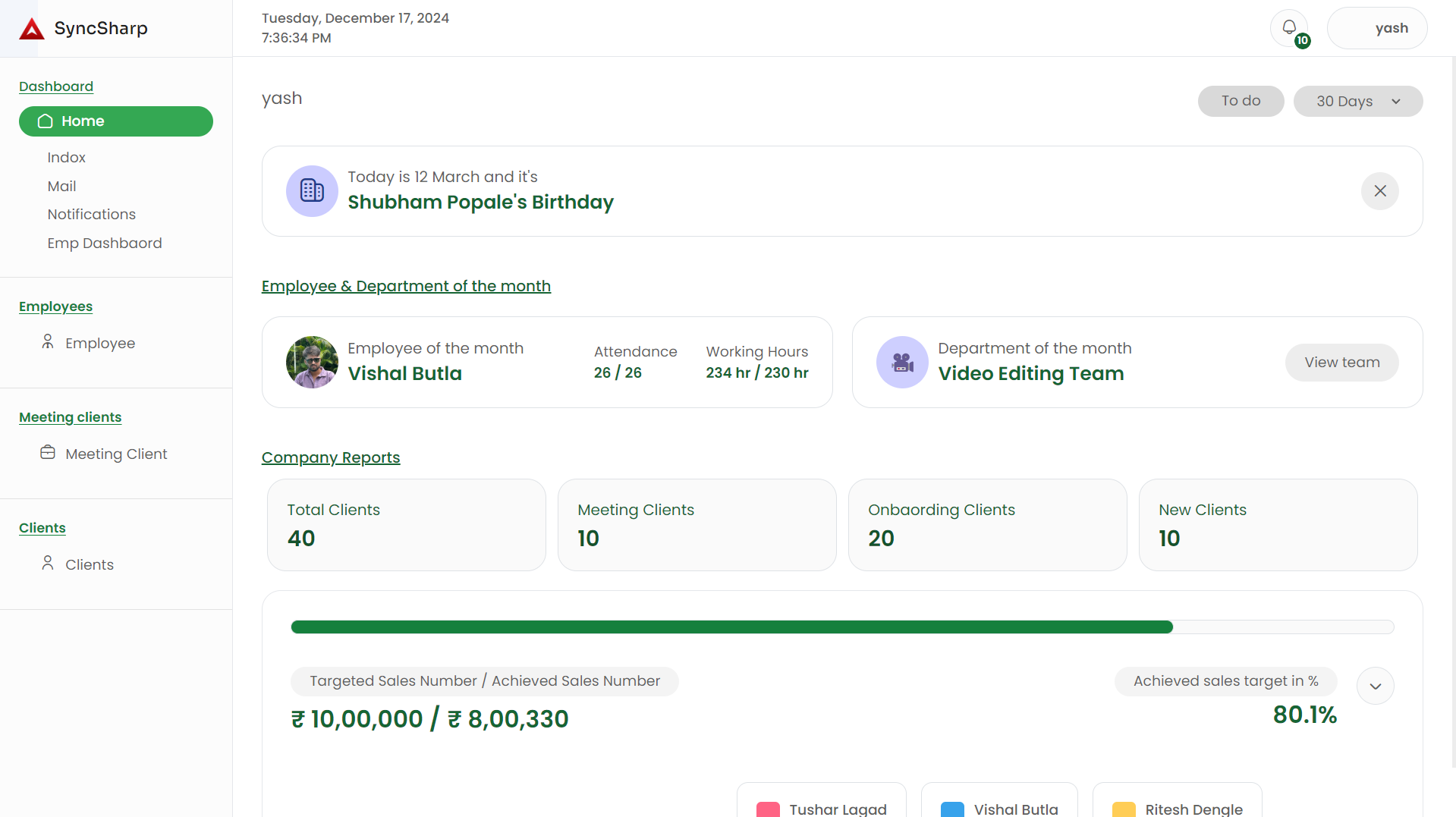Viewport: 1456px width, 817px height.
Task: Click the Employee person icon in sidebar
Action: coord(48,342)
